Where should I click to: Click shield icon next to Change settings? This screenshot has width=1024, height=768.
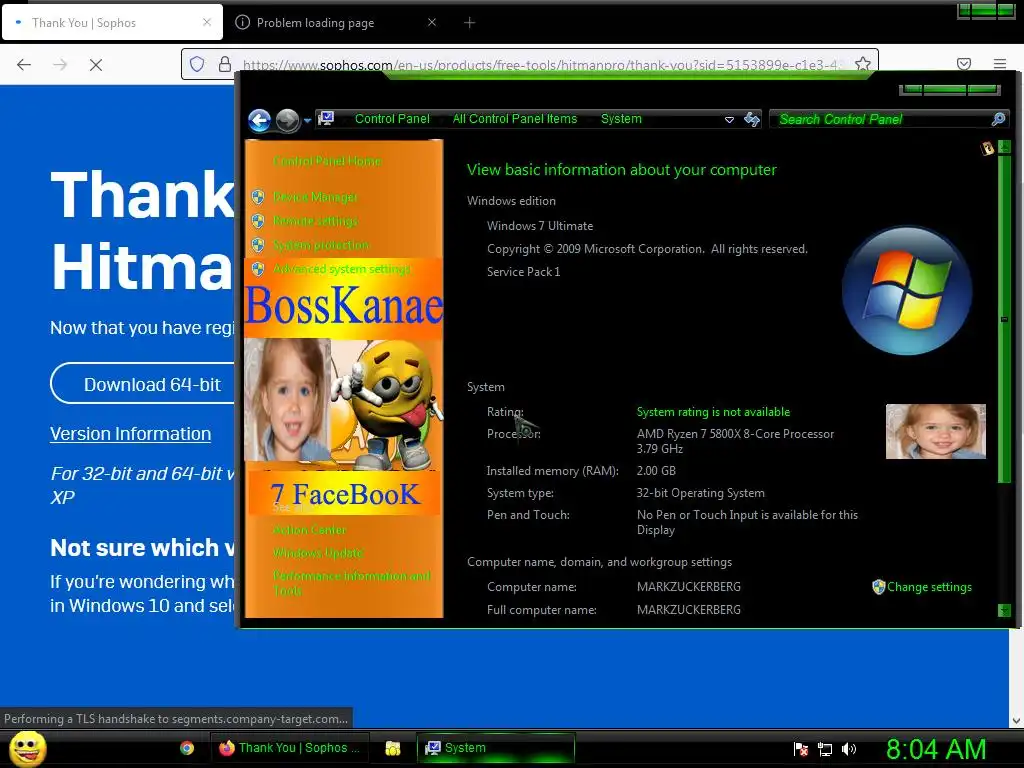[x=878, y=586]
